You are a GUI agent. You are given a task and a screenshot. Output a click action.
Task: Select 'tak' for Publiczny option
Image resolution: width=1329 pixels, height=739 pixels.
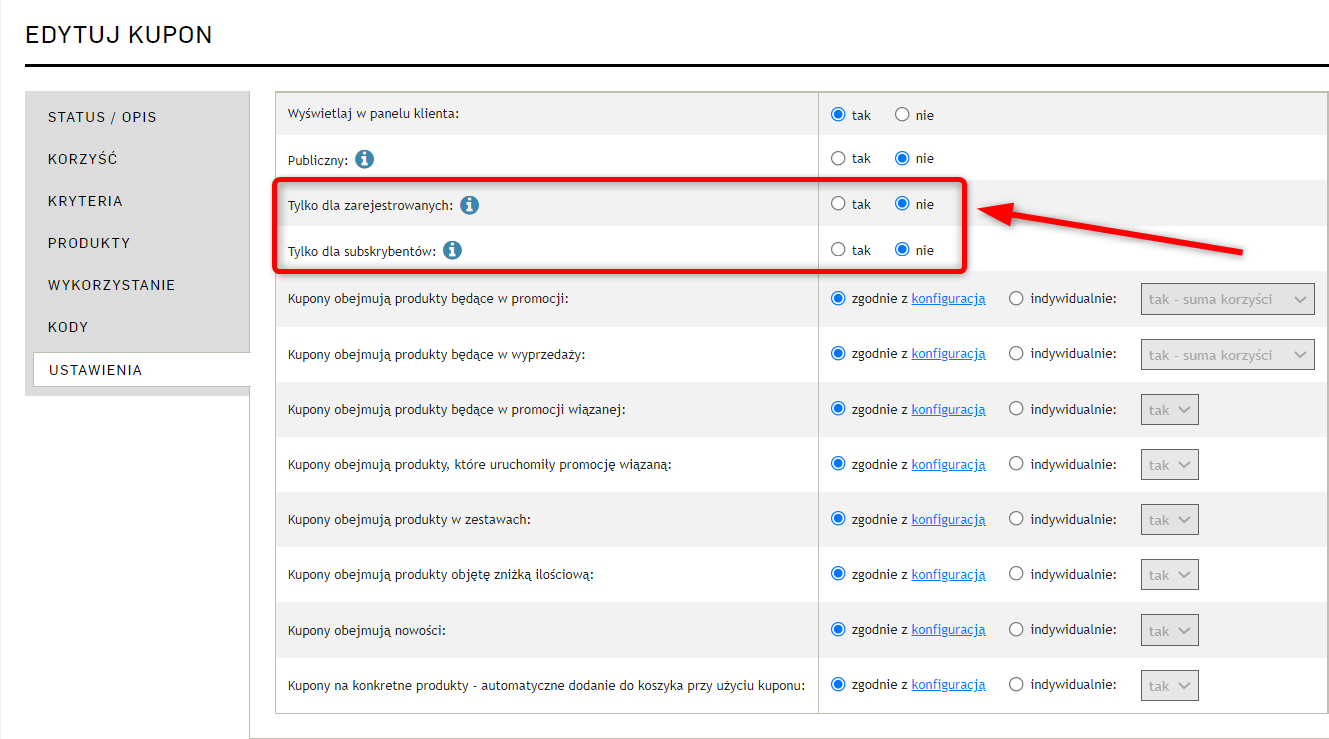(x=838, y=158)
